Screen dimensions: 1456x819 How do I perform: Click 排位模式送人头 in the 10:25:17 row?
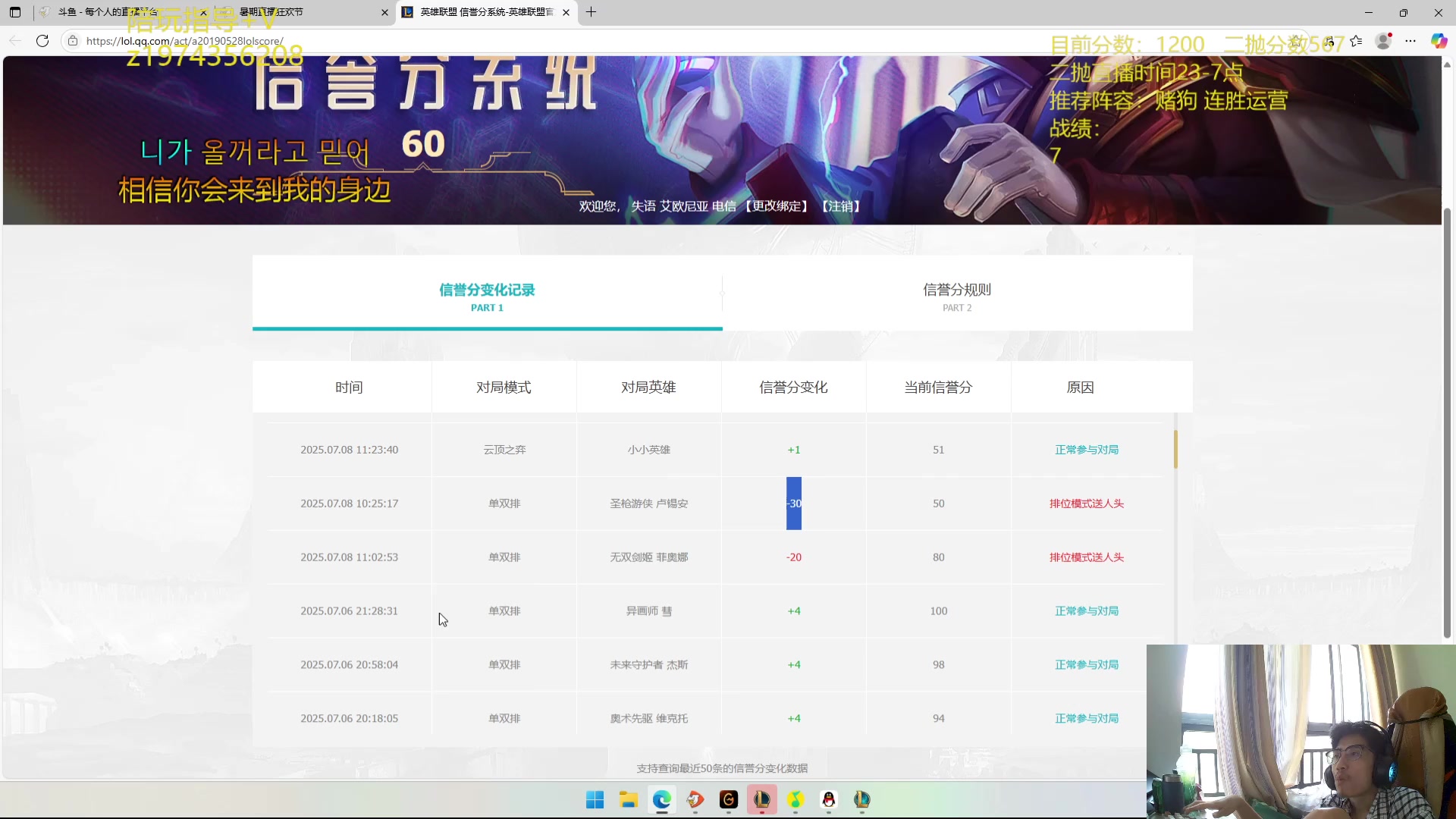(1087, 504)
